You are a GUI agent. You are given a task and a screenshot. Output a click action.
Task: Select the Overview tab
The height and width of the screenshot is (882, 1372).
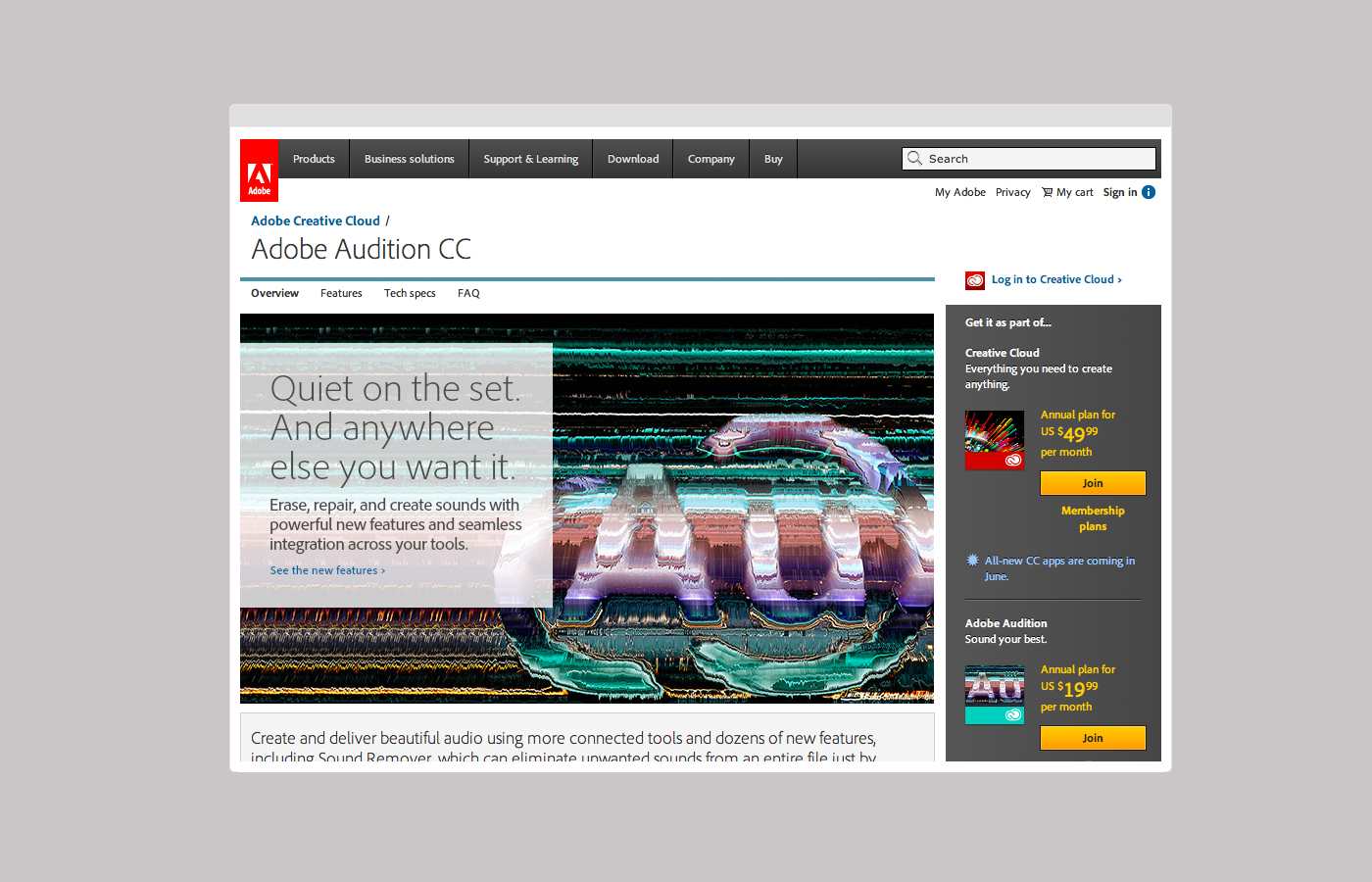(x=274, y=293)
